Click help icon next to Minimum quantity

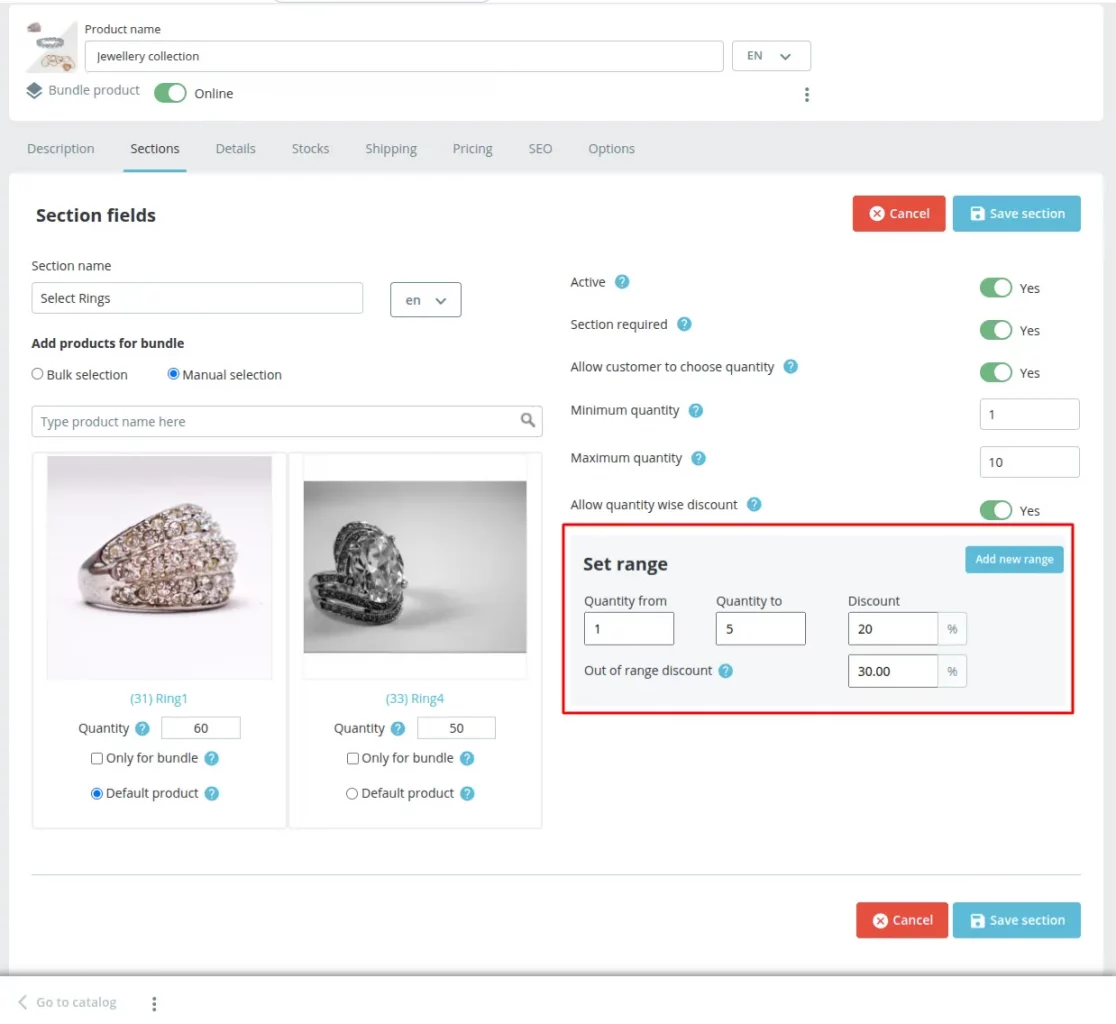(696, 410)
